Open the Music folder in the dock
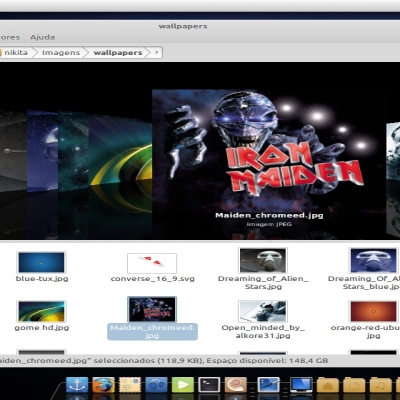The height and width of the screenshot is (400, 400). (x=380, y=385)
